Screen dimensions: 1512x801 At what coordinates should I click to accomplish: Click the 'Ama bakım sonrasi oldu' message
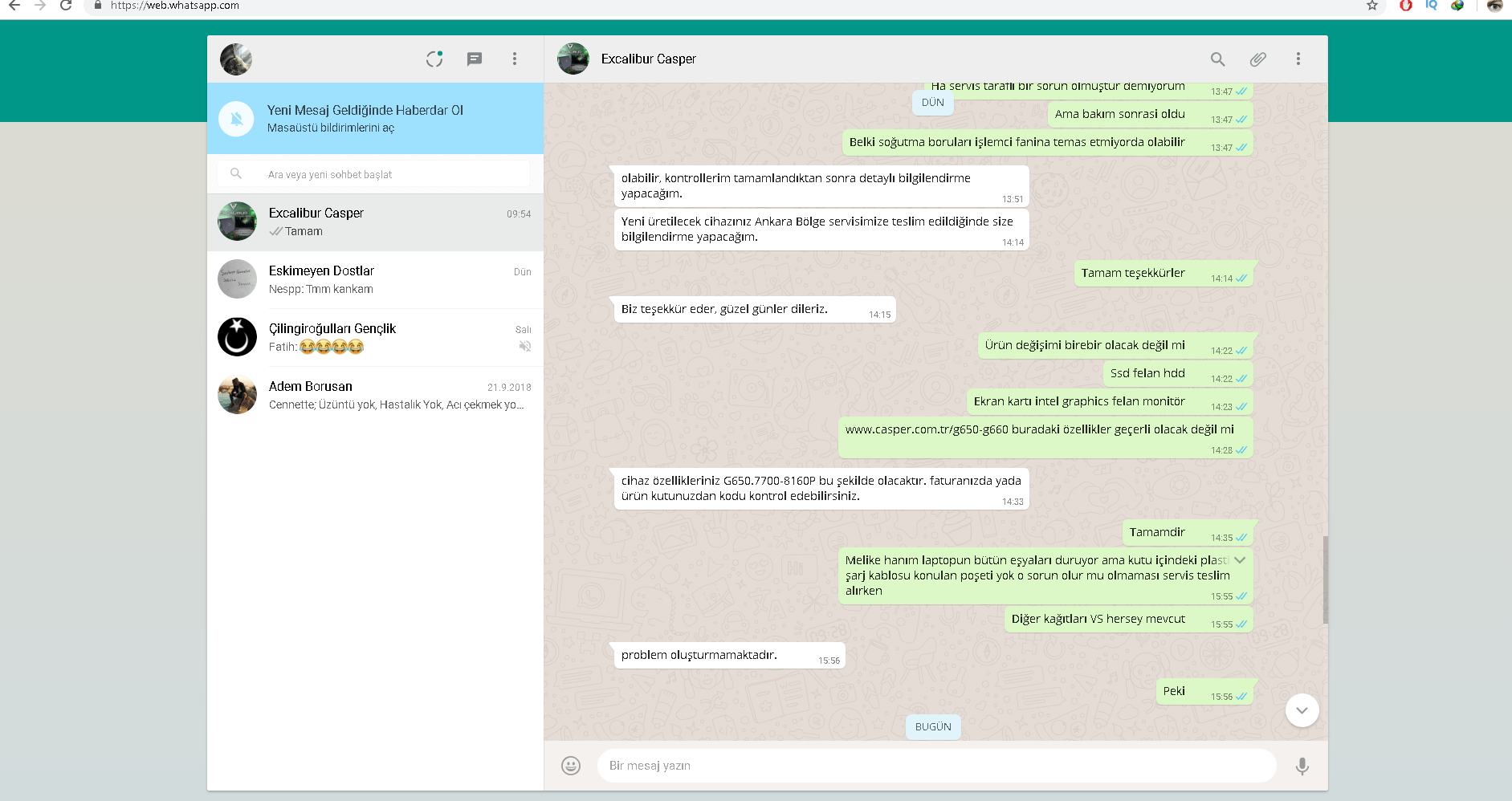click(x=1151, y=114)
